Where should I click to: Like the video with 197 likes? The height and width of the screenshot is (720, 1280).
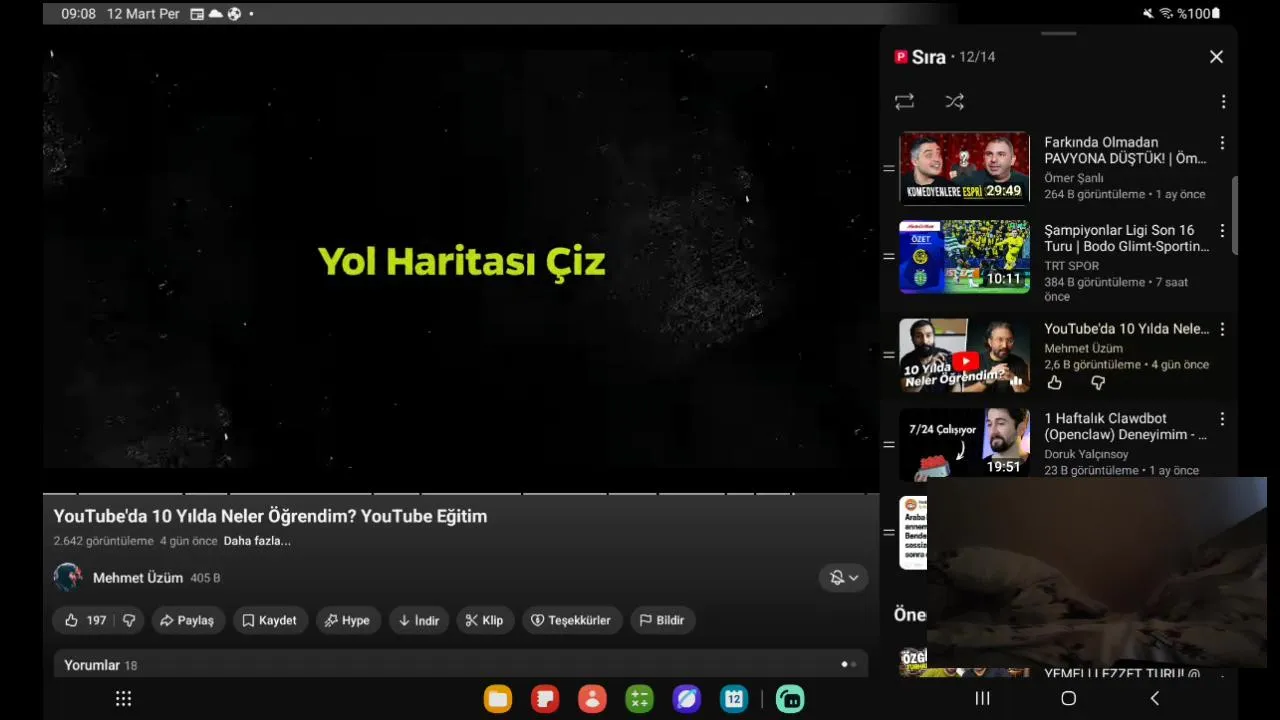84,620
